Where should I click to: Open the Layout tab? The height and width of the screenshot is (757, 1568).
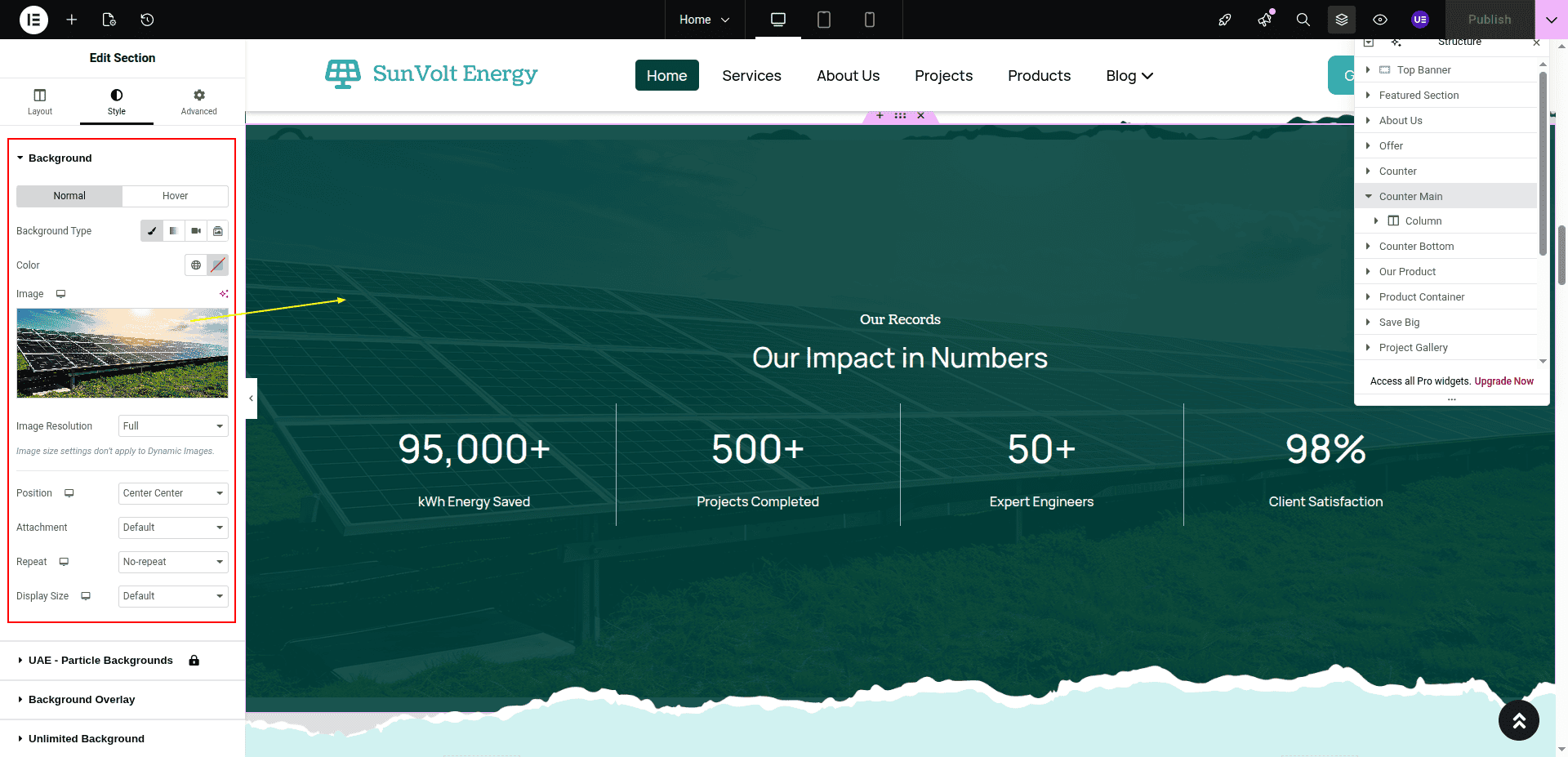(40, 102)
